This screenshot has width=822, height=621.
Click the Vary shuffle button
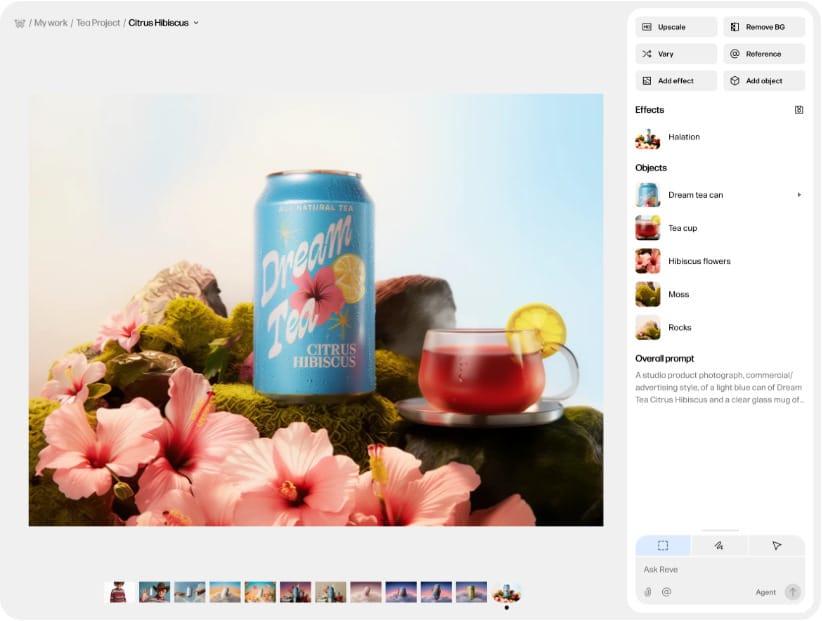pyautogui.click(x=676, y=54)
